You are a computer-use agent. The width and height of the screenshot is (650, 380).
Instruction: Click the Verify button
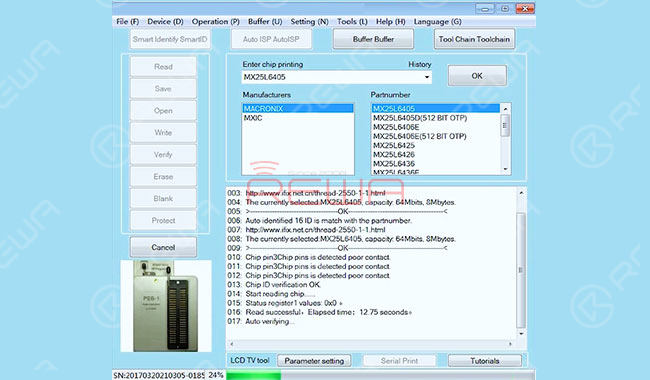[x=163, y=155]
